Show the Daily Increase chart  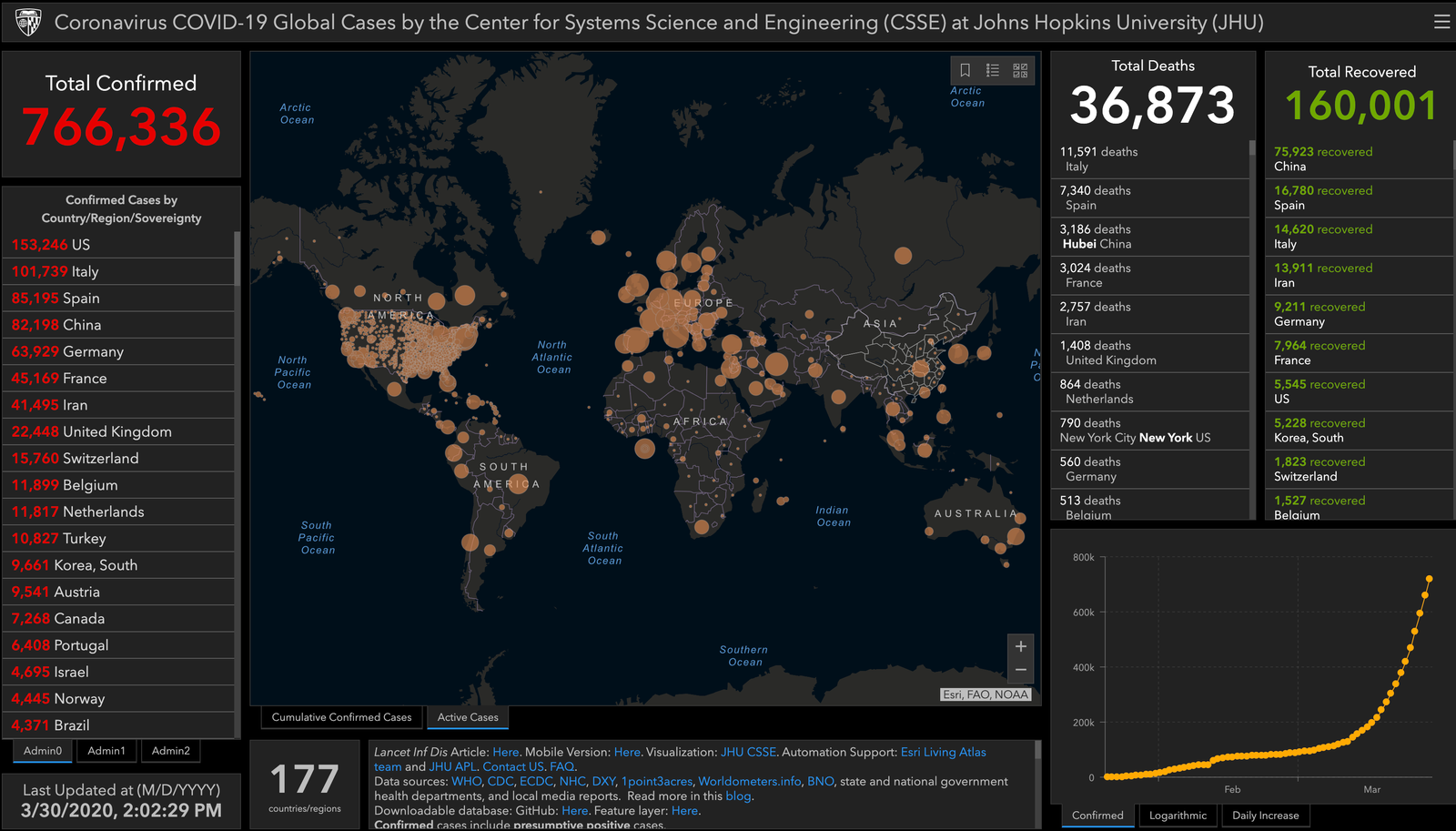(1265, 816)
